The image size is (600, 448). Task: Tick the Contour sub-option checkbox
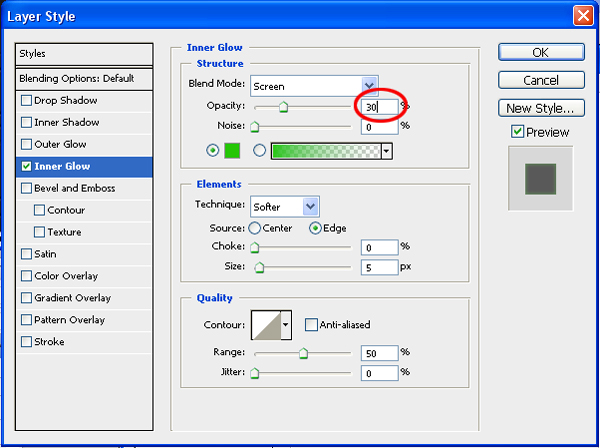[39, 210]
